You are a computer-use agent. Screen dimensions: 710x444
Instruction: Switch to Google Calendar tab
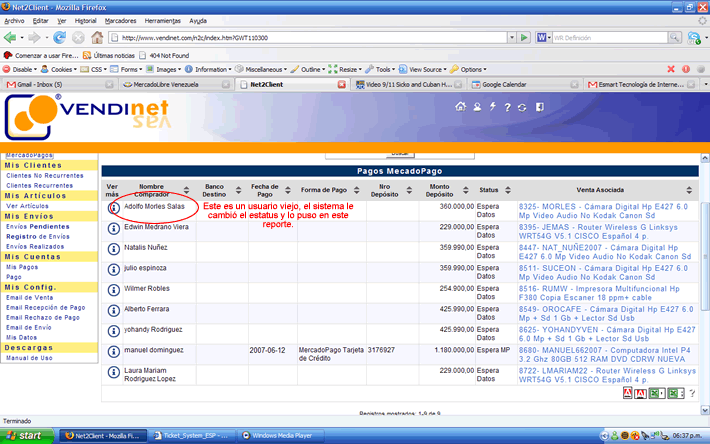coord(525,85)
